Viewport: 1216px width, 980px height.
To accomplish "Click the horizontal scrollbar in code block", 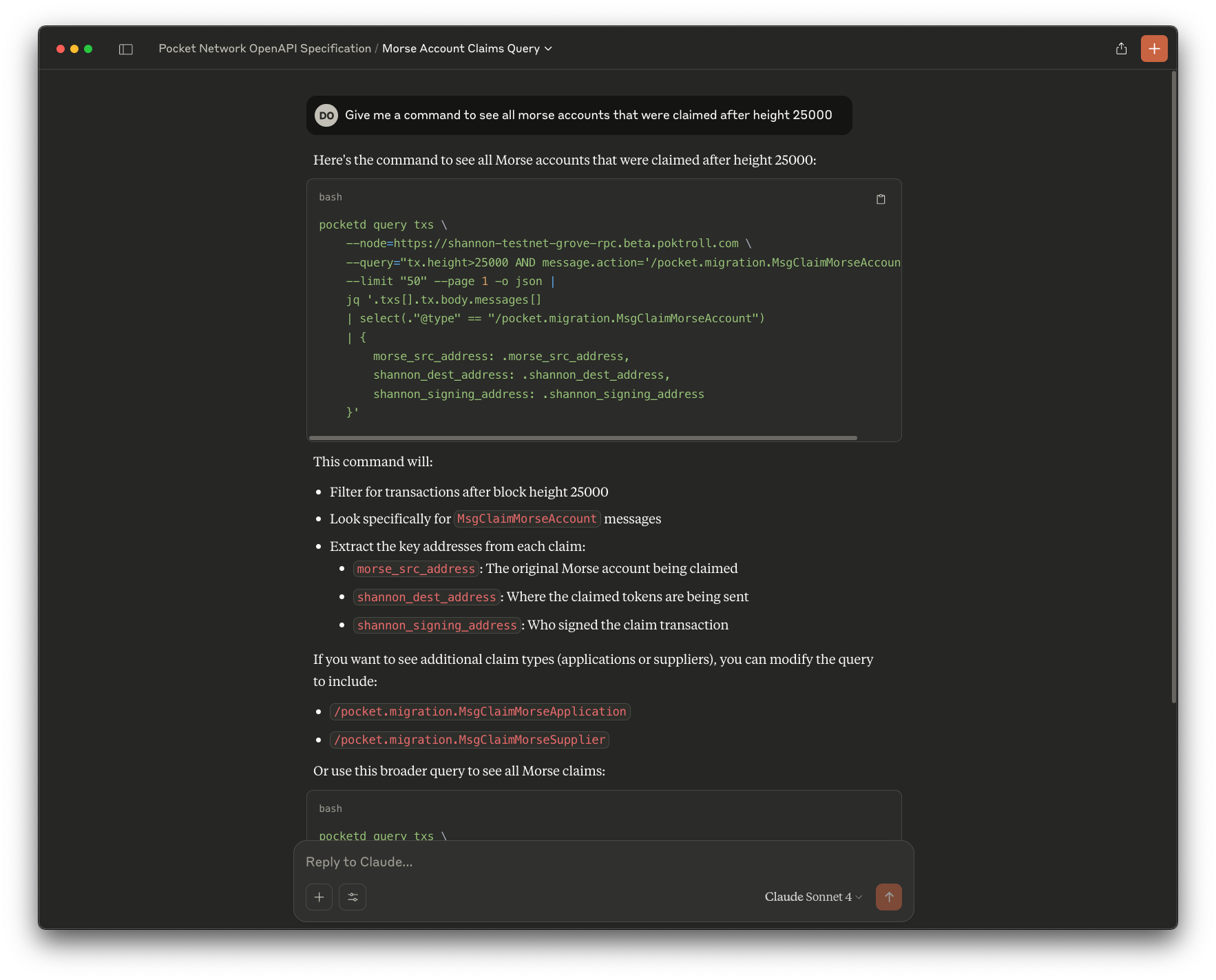I will click(x=583, y=437).
